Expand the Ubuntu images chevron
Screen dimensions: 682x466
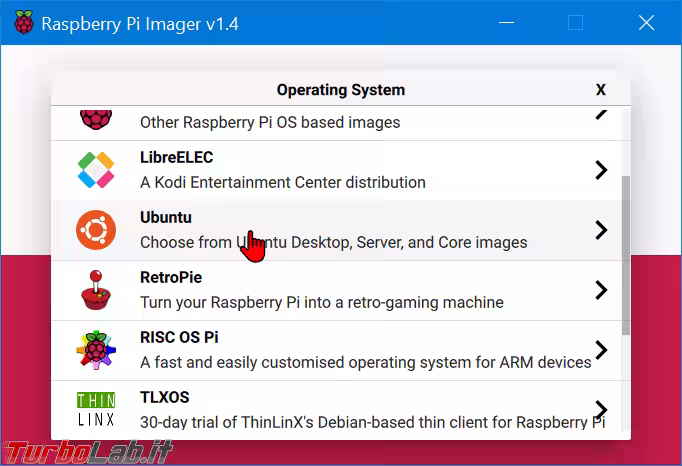(600, 230)
